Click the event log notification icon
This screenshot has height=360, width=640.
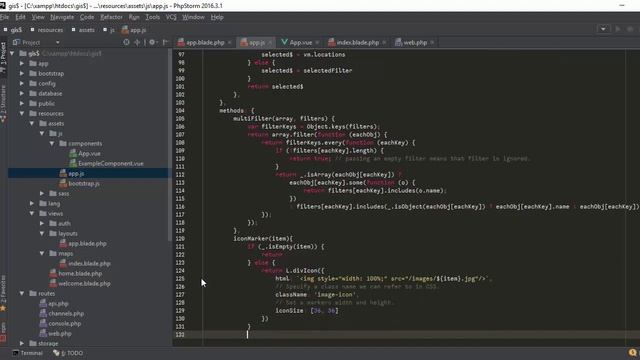pyautogui.click(x=632, y=353)
